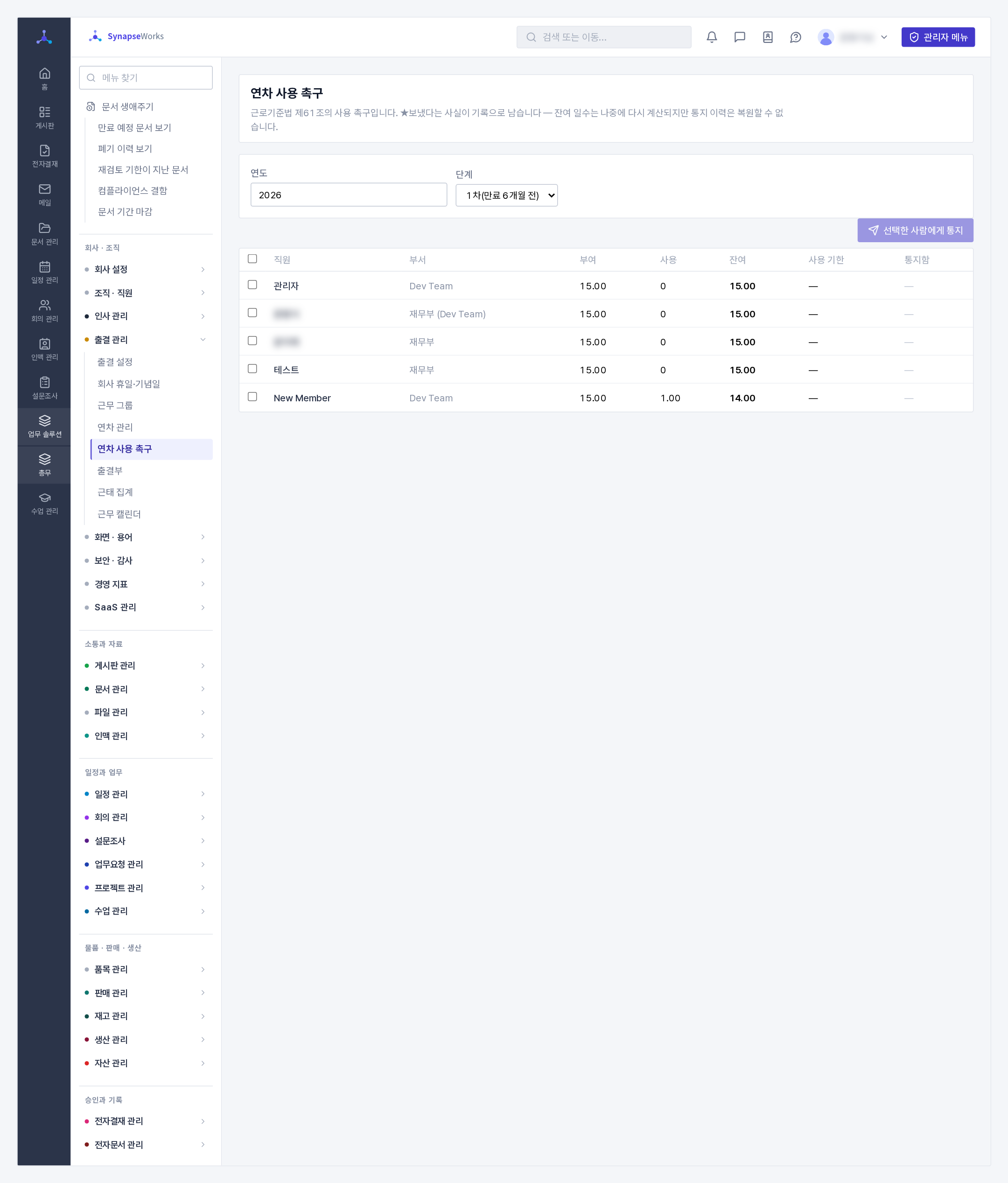Toggle the select-all checkbox in table header
The image size is (1008, 1183).
tap(252, 259)
